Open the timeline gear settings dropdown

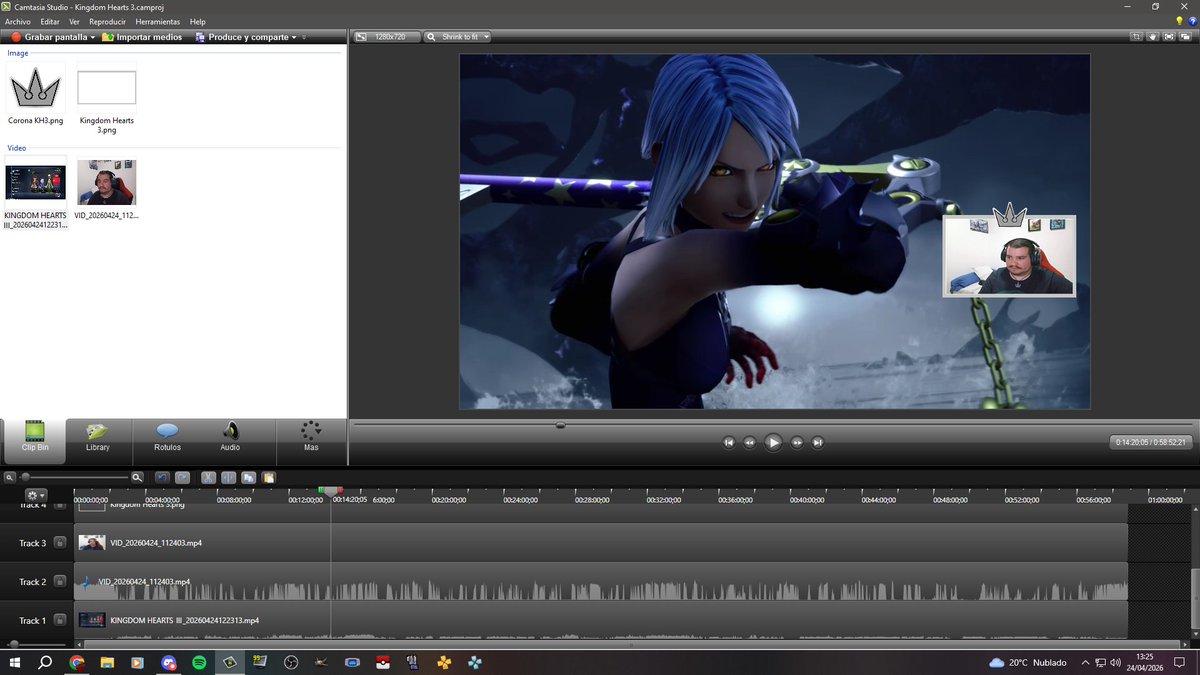36,495
